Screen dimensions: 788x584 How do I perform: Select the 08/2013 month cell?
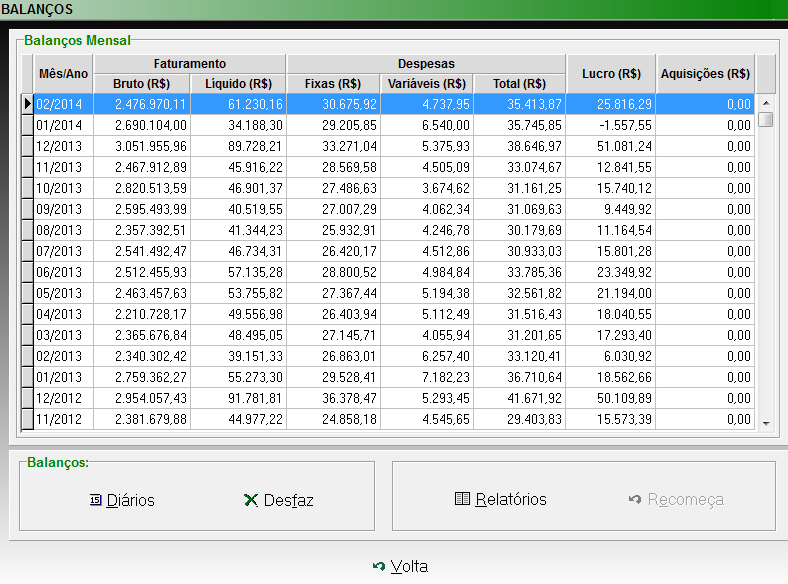pos(63,230)
